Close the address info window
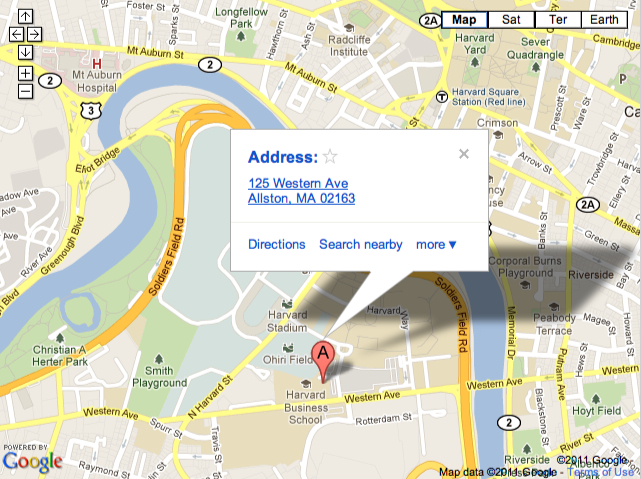The width and height of the screenshot is (641, 479). tap(464, 154)
